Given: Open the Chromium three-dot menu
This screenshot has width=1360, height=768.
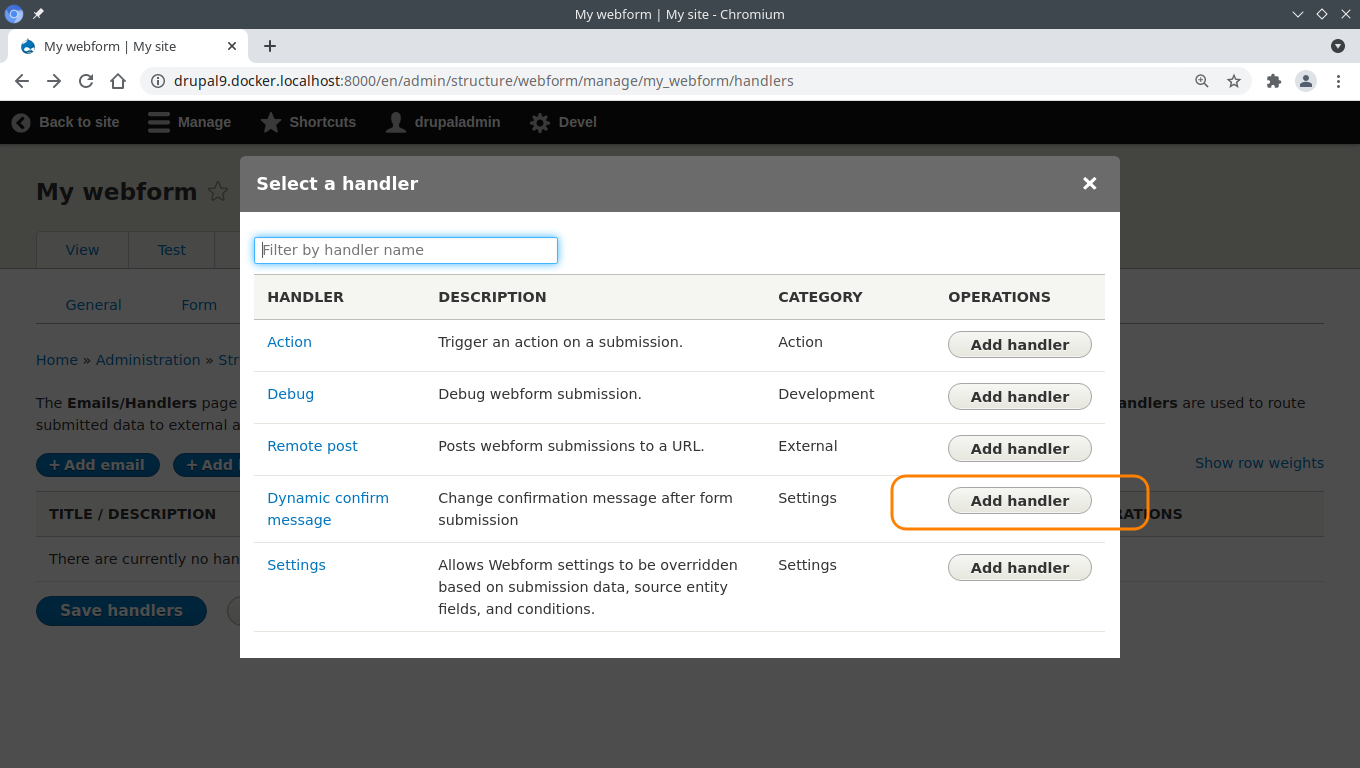Looking at the screenshot, I should click(x=1339, y=81).
